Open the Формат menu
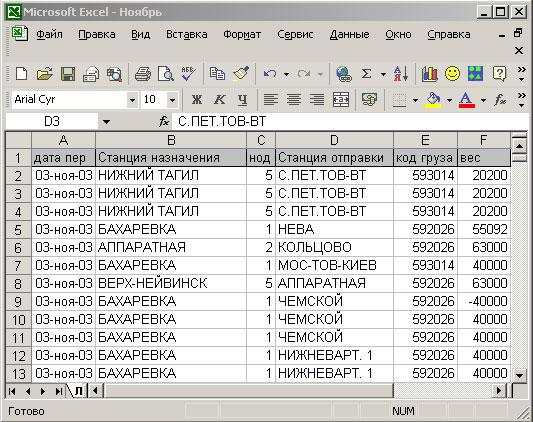 [x=242, y=34]
